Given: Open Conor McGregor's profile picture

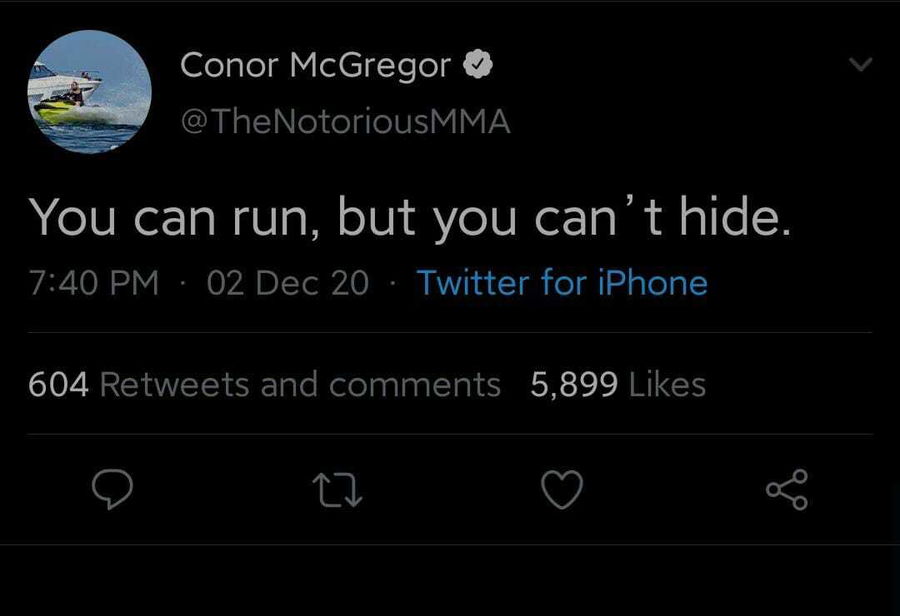Looking at the screenshot, I should click(89, 92).
